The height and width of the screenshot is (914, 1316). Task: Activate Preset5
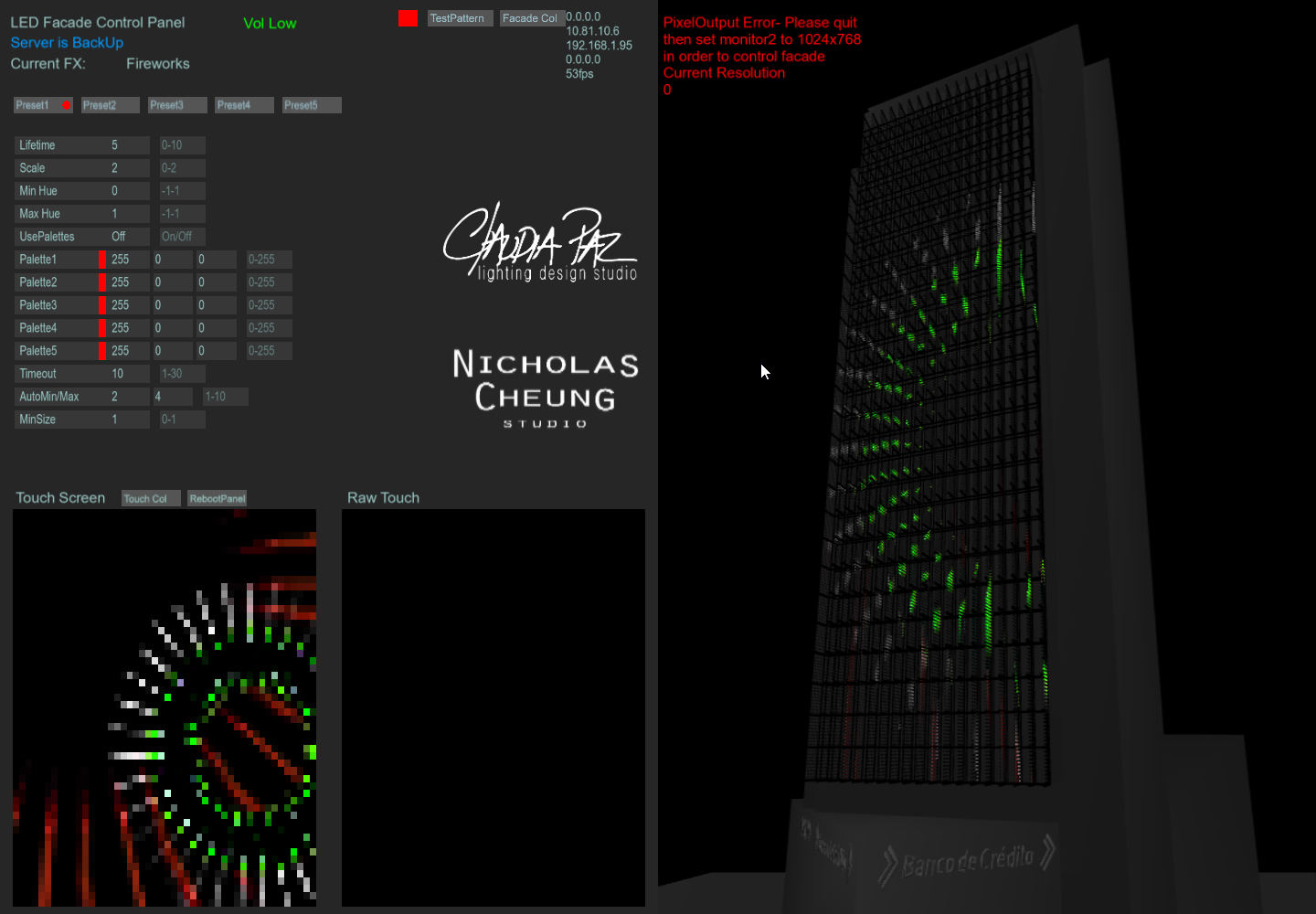(x=311, y=105)
